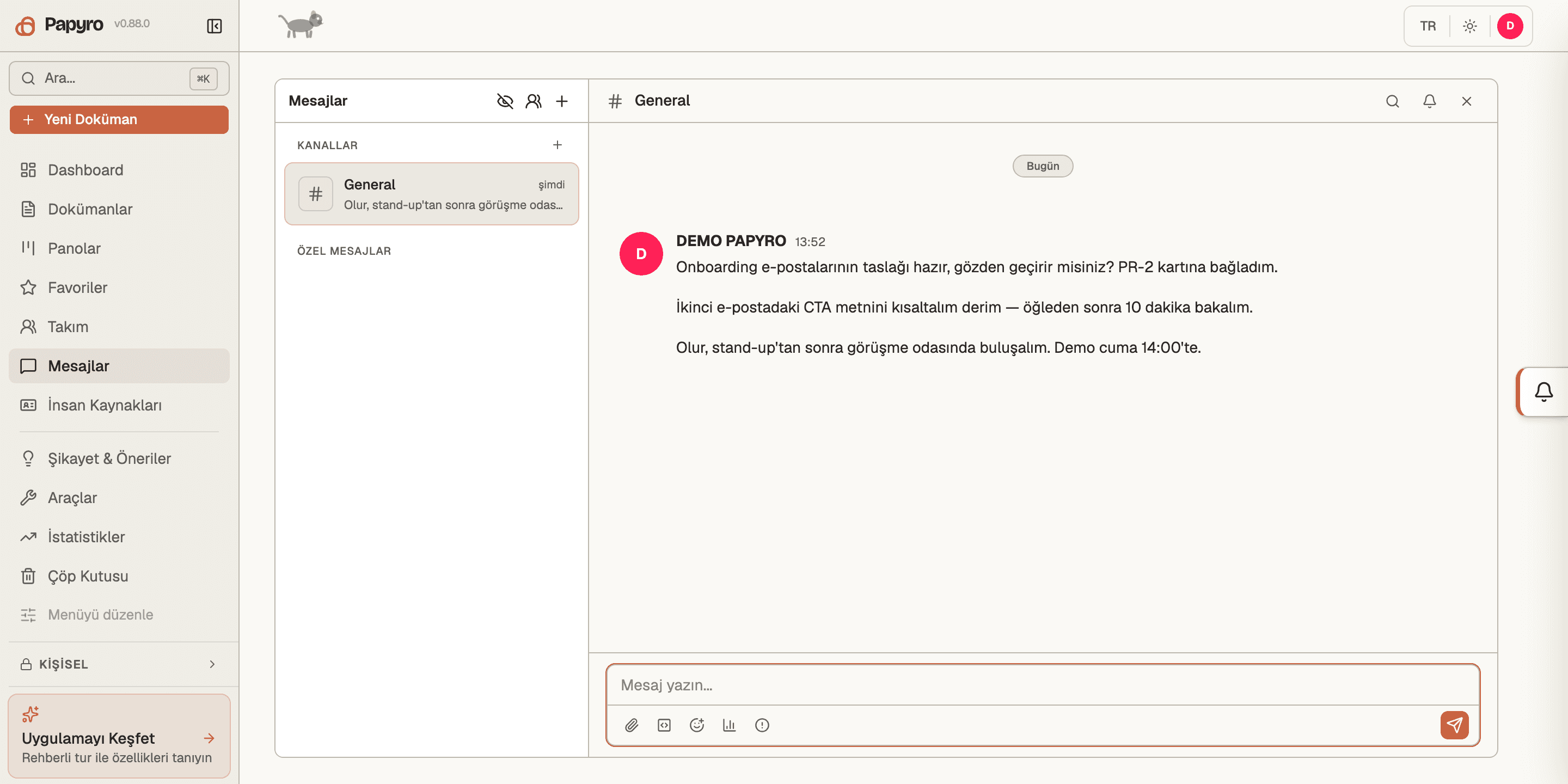Collapse the sidebar panel icon
The height and width of the screenshot is (784, 1568).
click(215, 26)
